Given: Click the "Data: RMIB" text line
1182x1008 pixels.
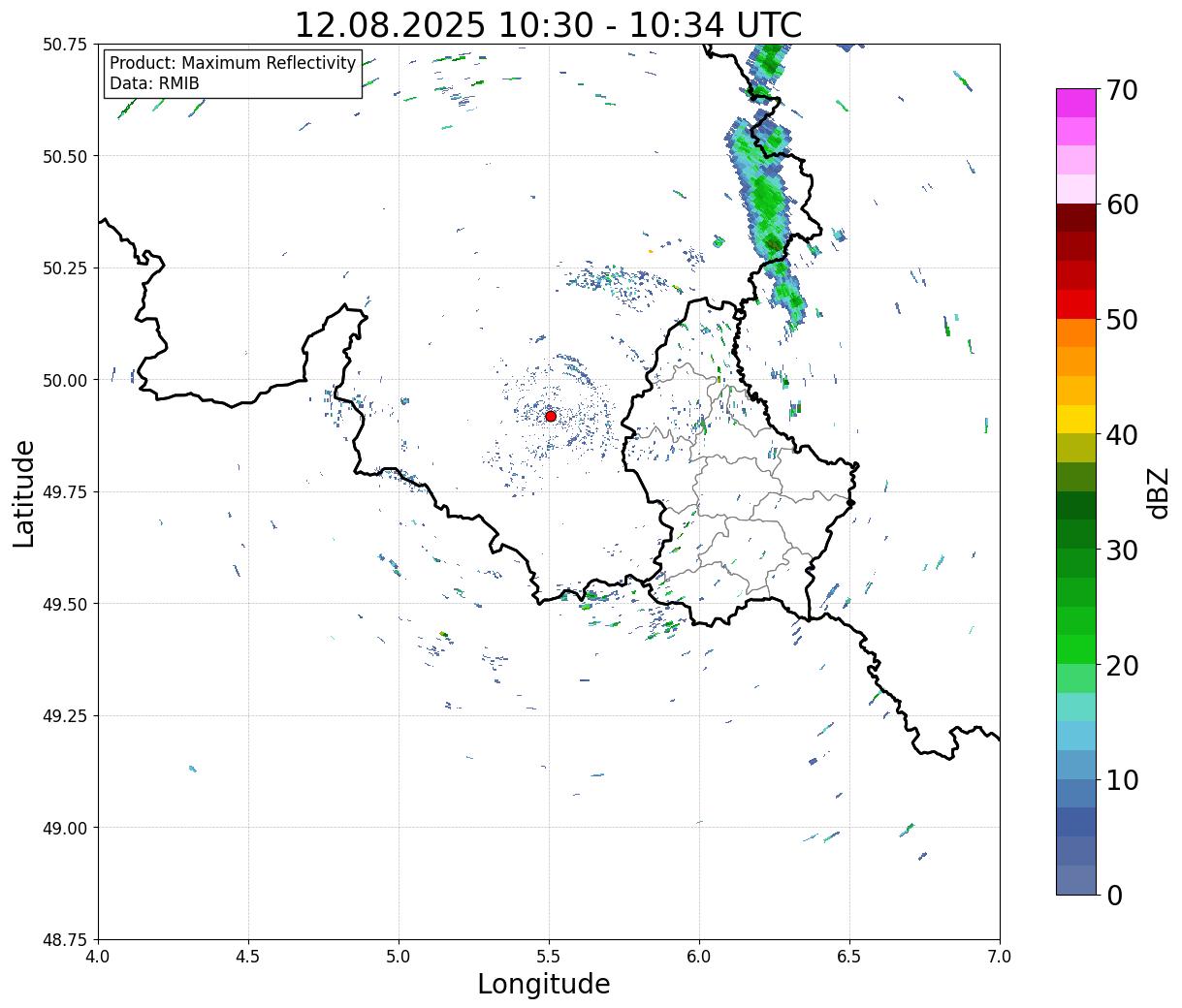Looking at the screenshot, I should pos(154,83).
